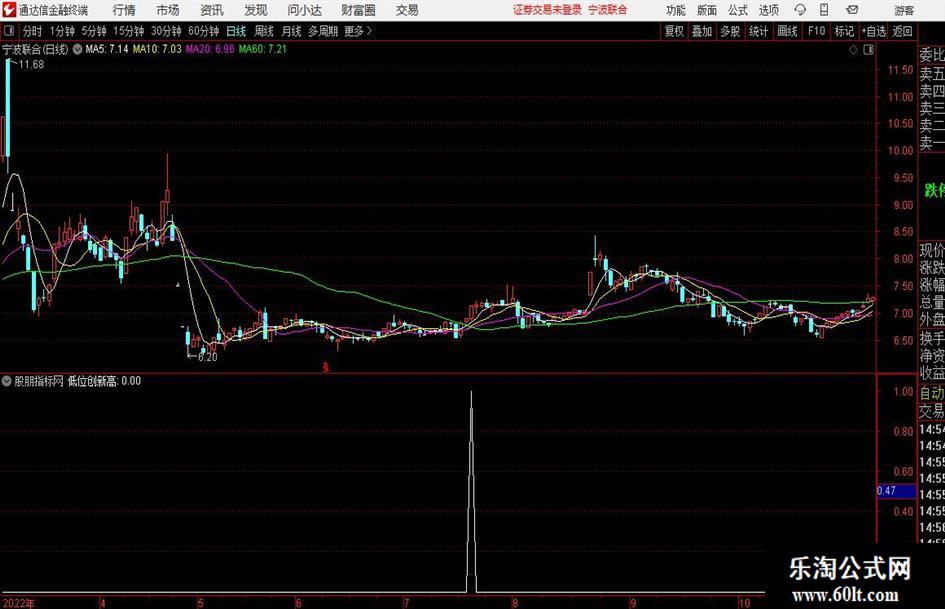Switch to the 5分钟 period tab
Image resolution: width=945 pixels, height=609 pixels.
click(x=94, y=31)
